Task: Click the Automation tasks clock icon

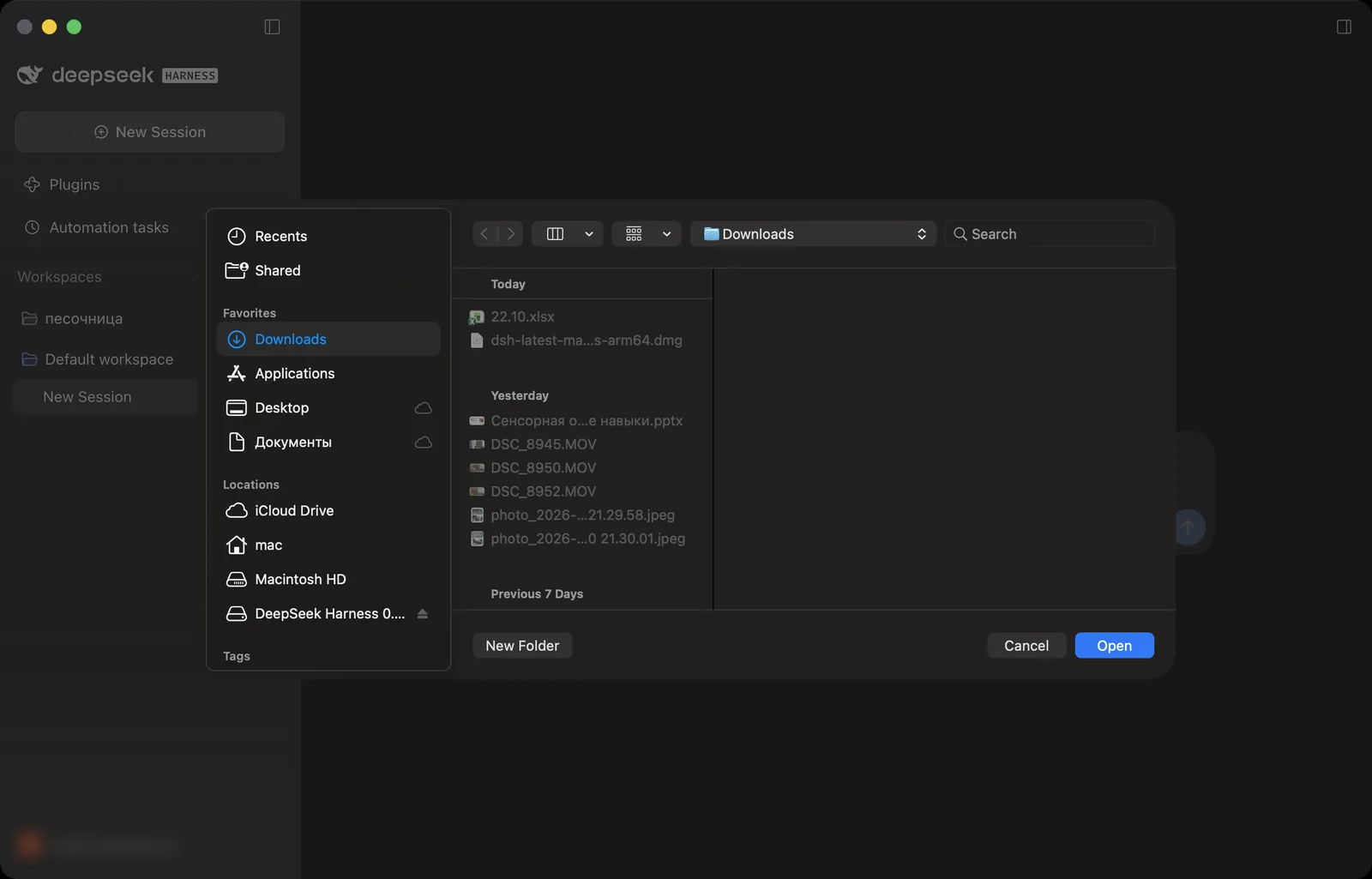Action: point(32,227)
